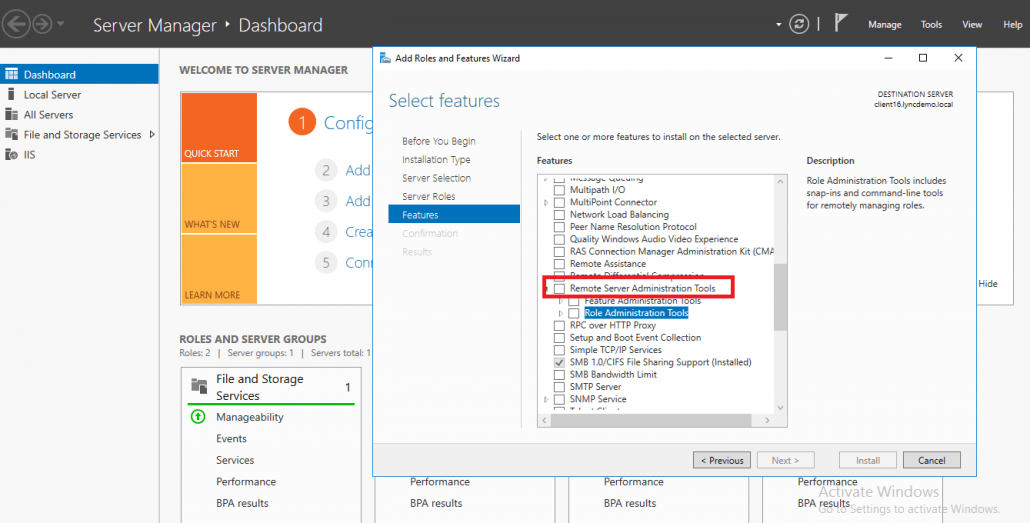The width and height of the screenshot is (1030, 523).
Task: Click the scroll down arrow in features list
Action: pos(780,407)
